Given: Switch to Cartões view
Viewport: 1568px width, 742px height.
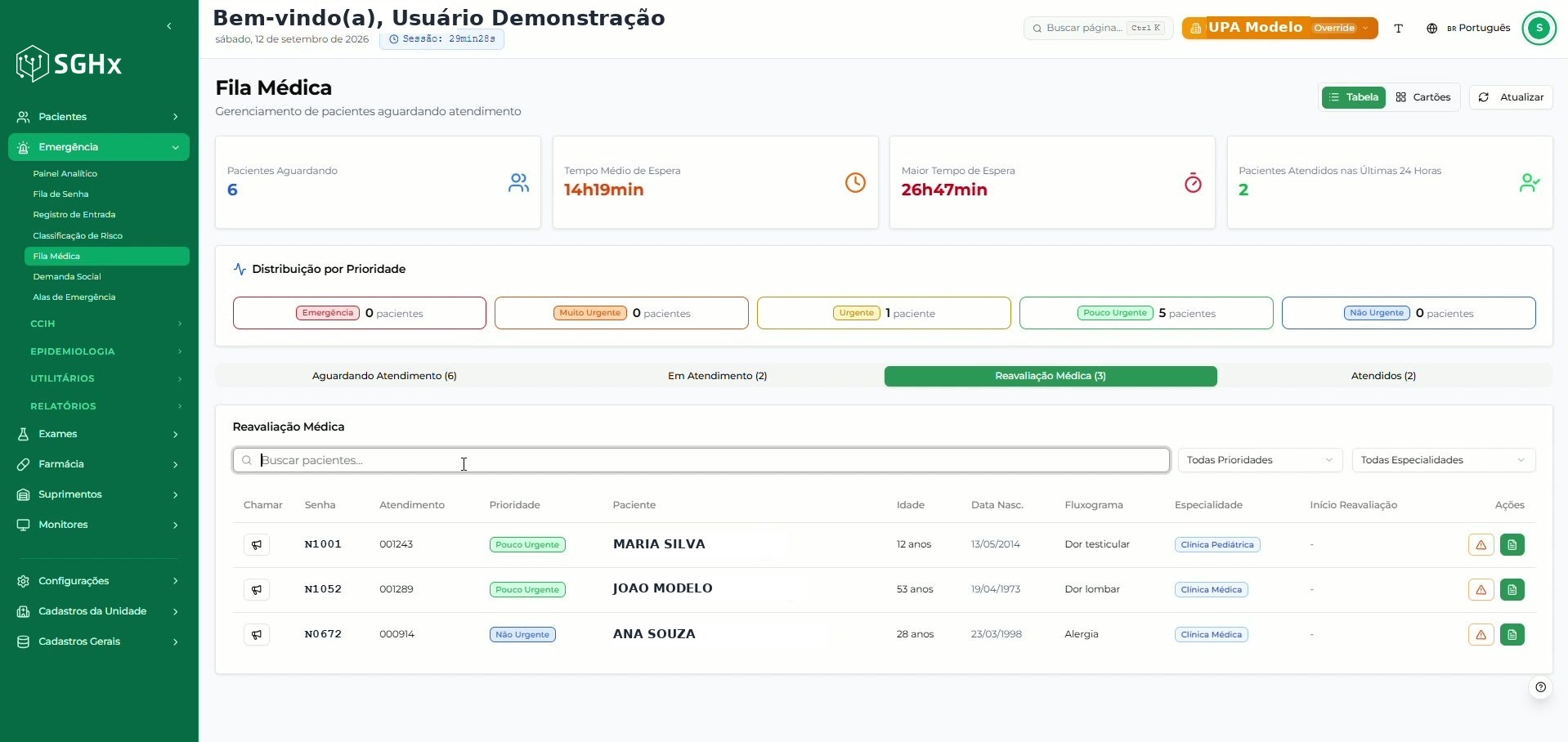Looking at the screenshot, I should (x=1422, y=97).
